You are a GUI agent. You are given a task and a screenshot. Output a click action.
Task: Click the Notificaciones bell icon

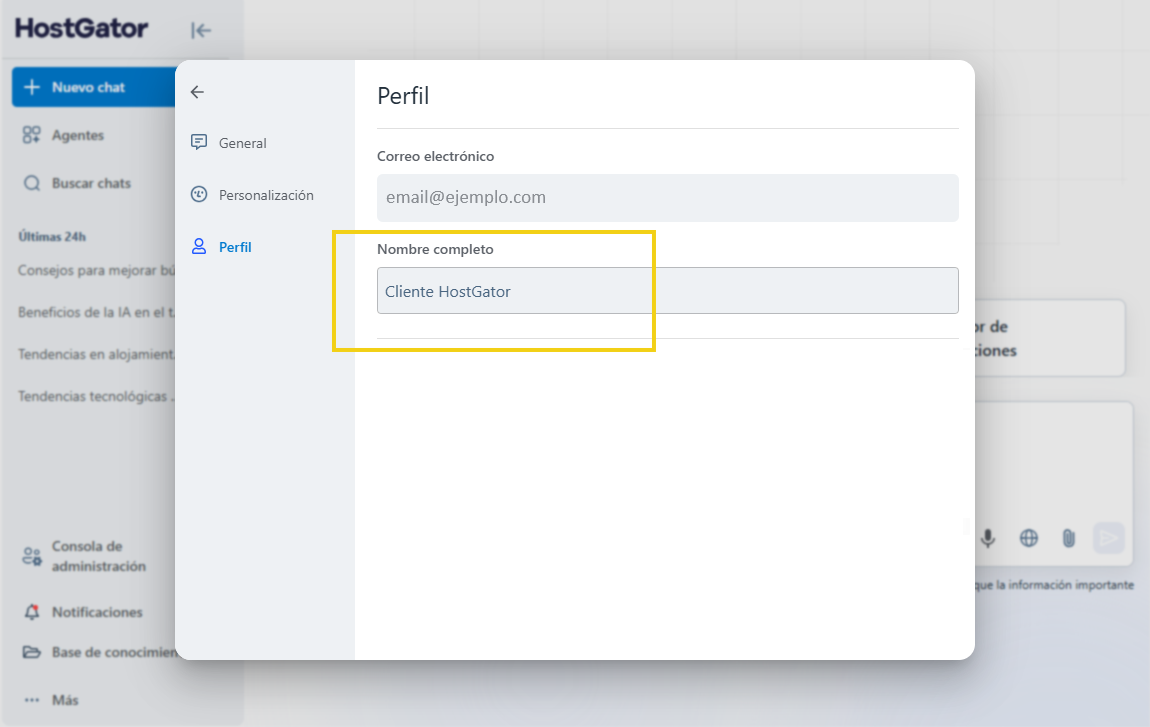click(x=32, y=612)
